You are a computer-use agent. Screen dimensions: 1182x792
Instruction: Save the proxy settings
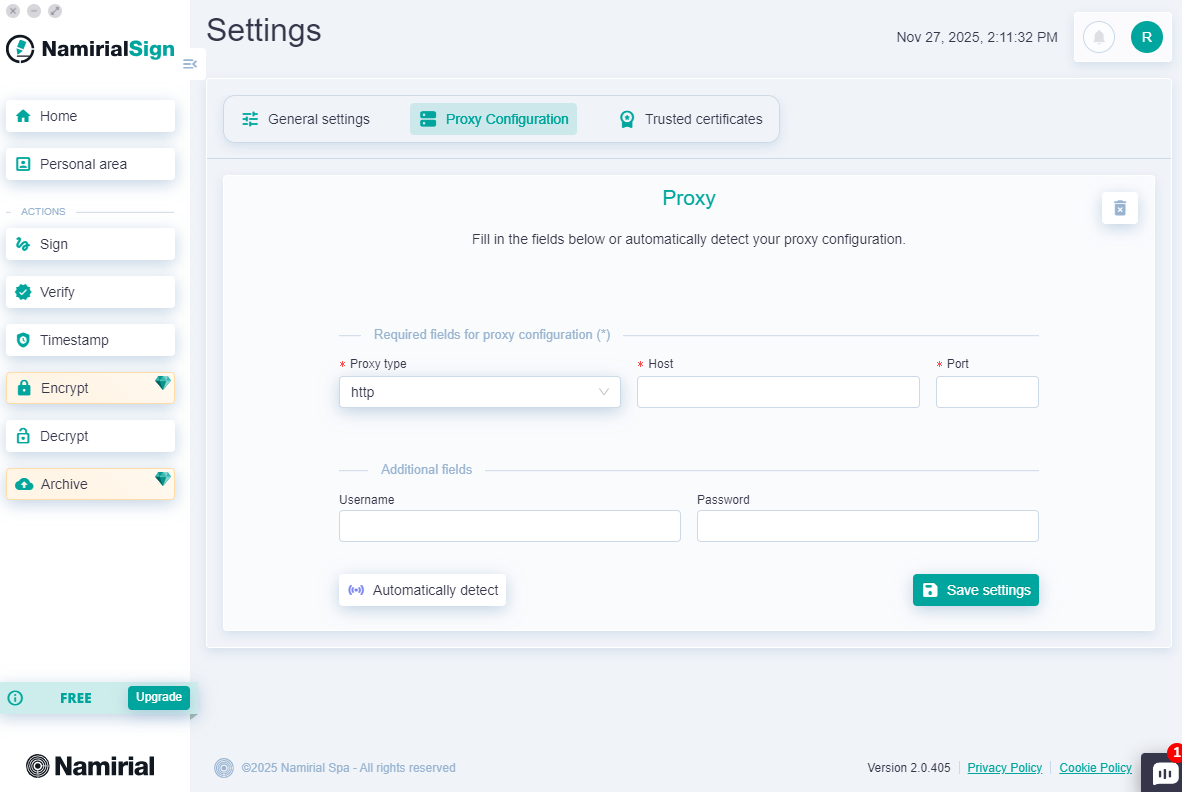tap(975, 590)
